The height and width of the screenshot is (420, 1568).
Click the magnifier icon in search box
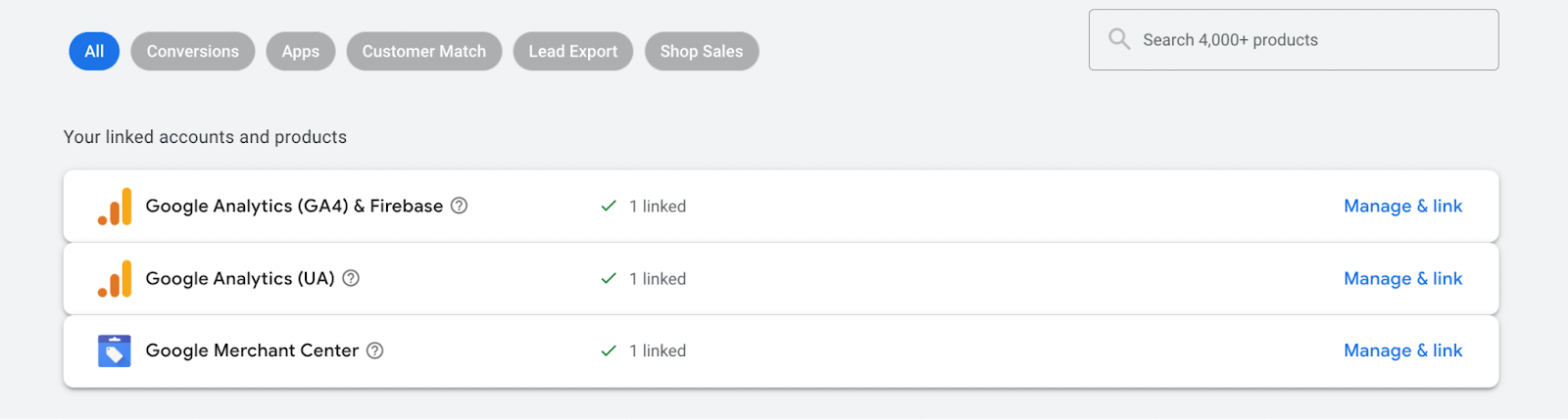tap(1119, 39)
